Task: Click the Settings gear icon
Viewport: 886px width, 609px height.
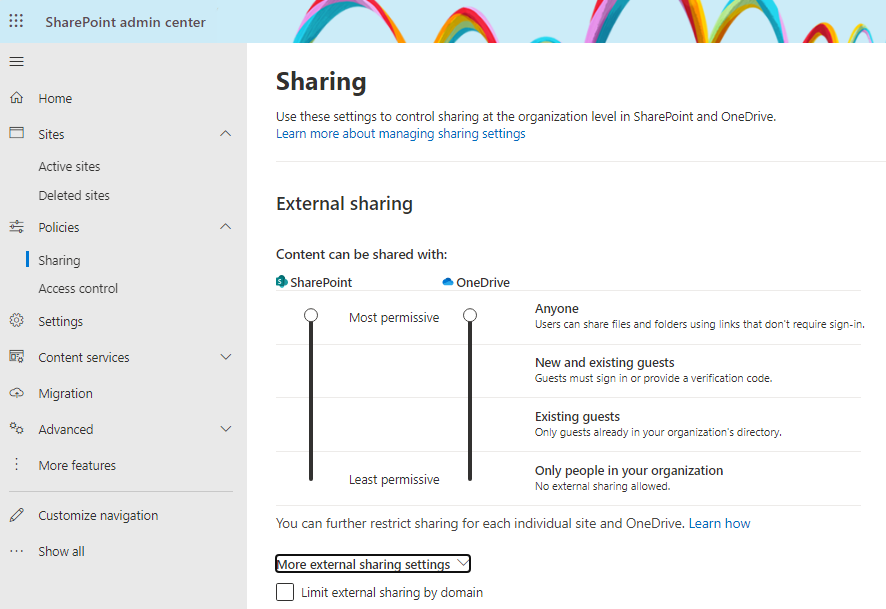Action: click(16, 320)
